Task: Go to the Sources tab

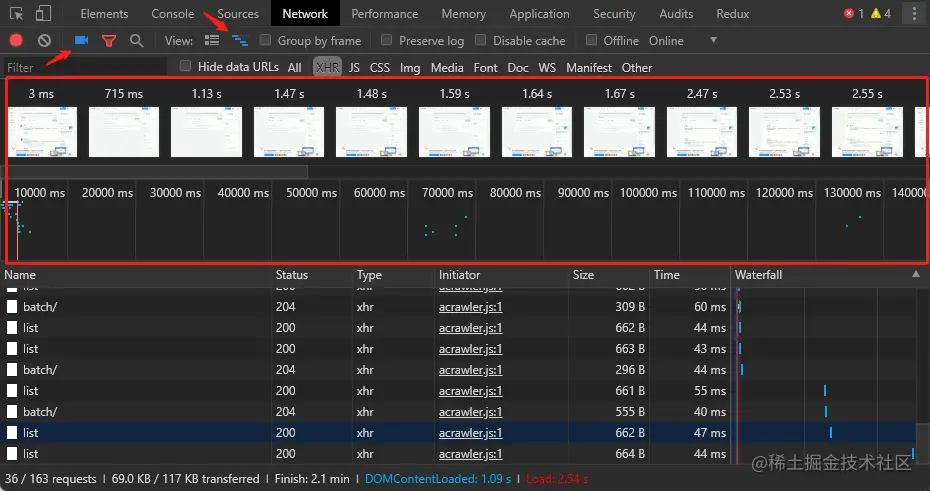Action: (x=238, y=14)
